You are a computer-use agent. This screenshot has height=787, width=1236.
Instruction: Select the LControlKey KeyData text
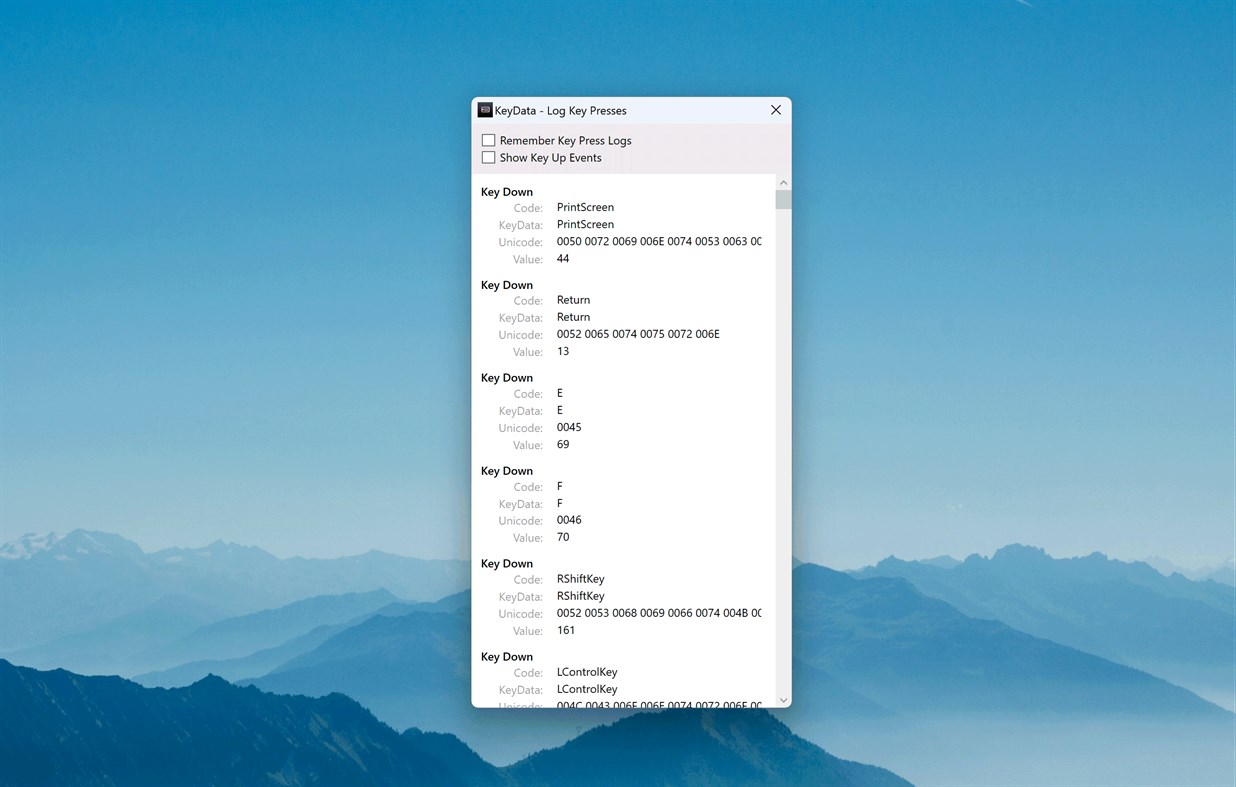coord(586,689)
